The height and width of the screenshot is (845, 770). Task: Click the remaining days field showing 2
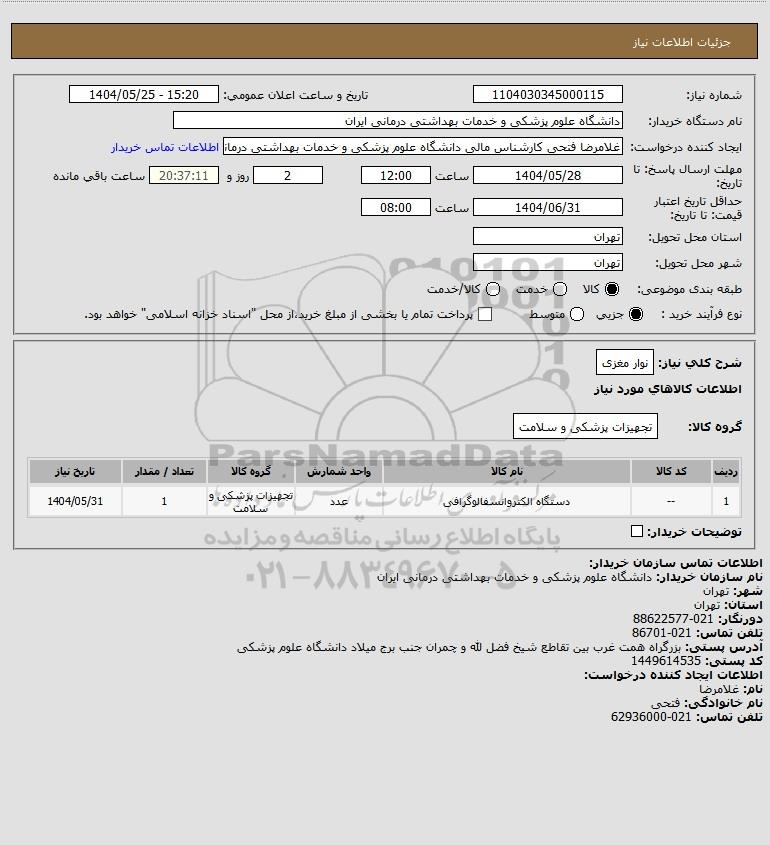[288, 175]
